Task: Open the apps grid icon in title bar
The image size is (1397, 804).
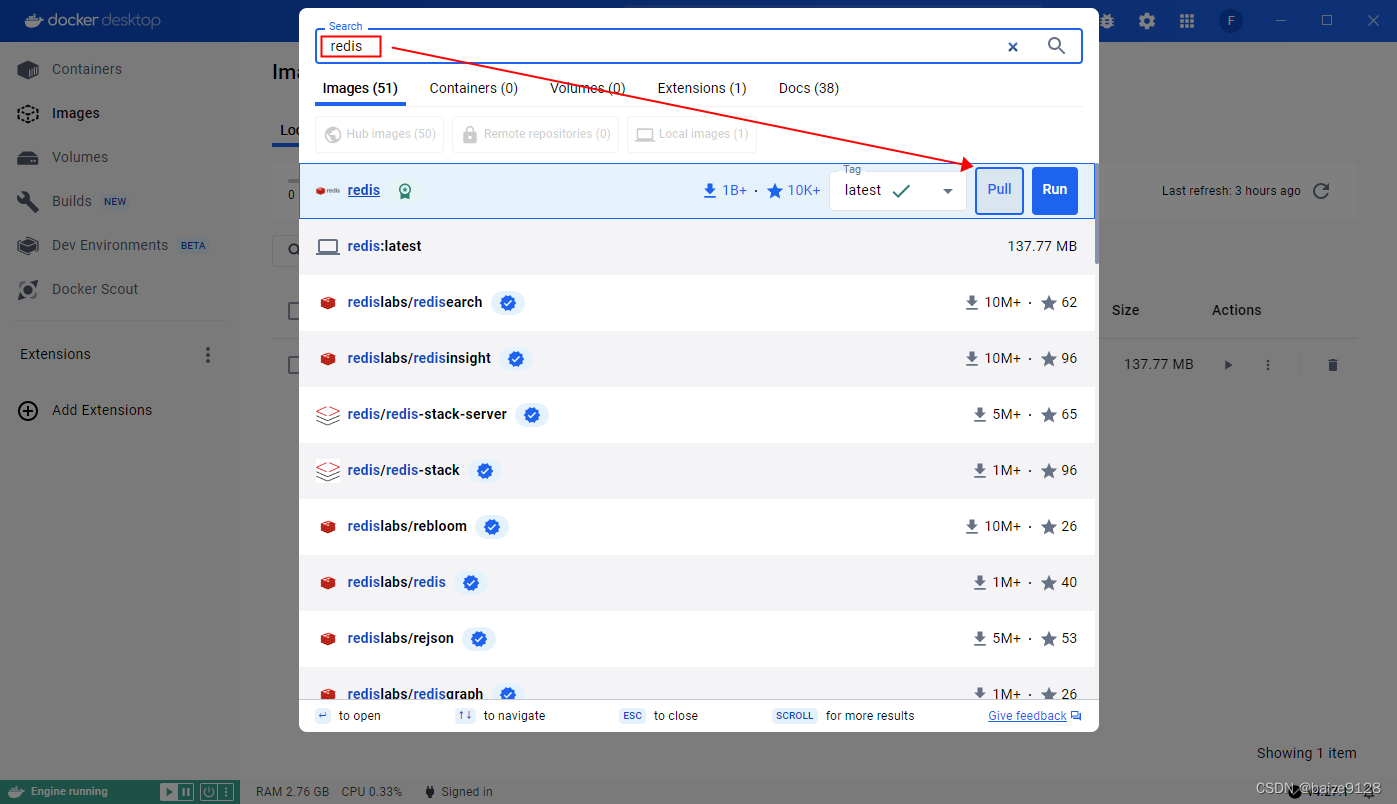Action: pos(1187,21)
